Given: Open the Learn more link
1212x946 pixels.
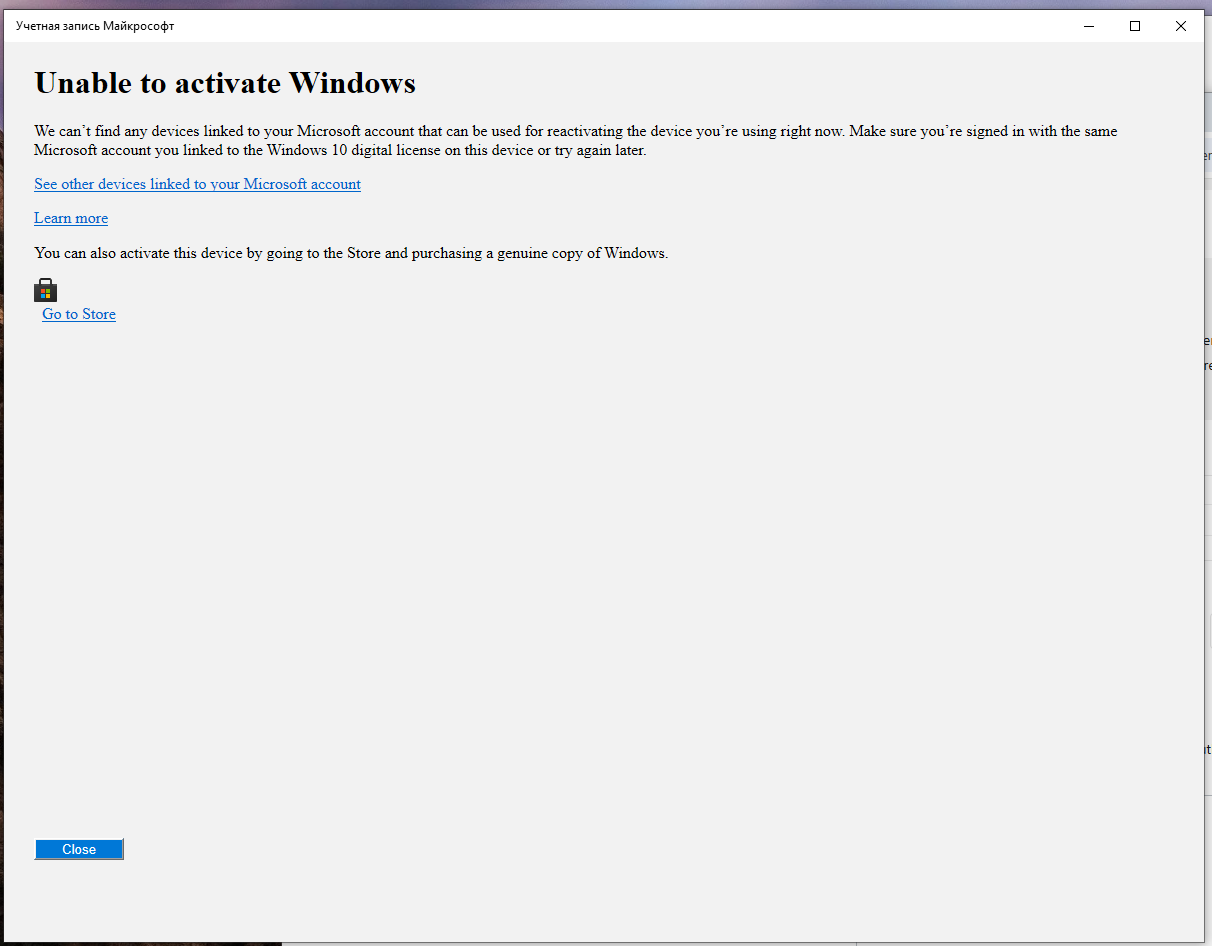Looking at the screenshot, I should click(x=70, y=218).
